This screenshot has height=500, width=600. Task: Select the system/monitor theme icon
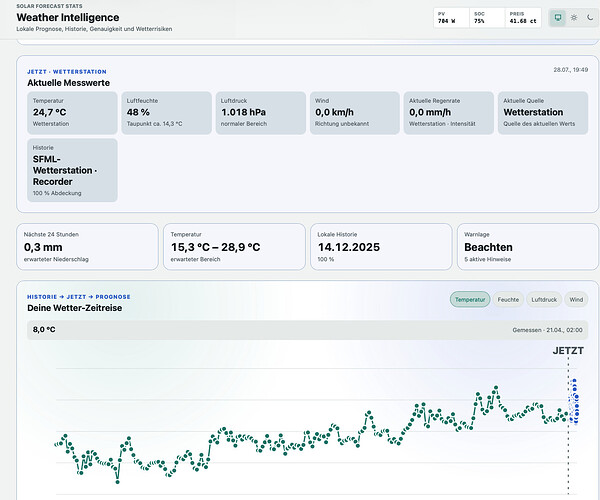(558, 18)
